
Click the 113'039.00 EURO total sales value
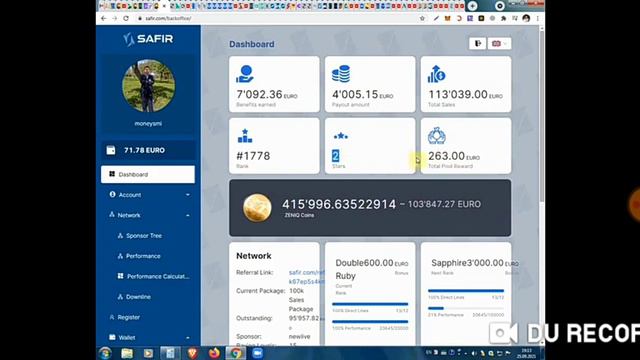(465, 94)
